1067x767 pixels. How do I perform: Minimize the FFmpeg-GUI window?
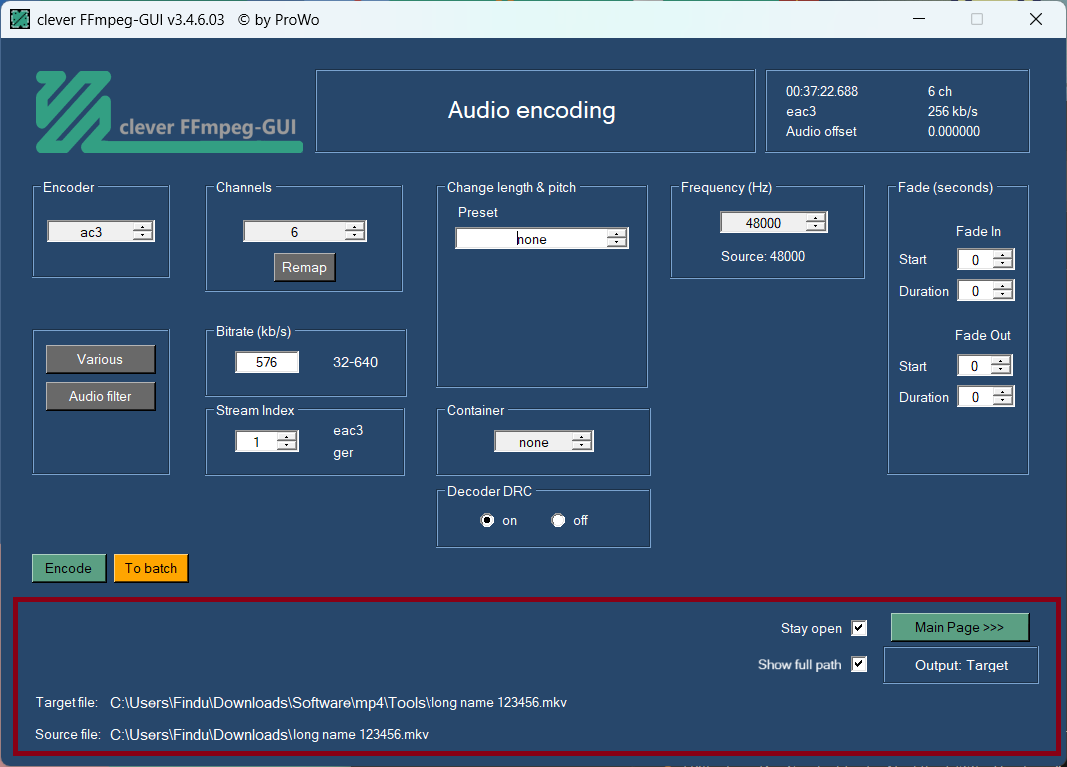pos(919,19)
